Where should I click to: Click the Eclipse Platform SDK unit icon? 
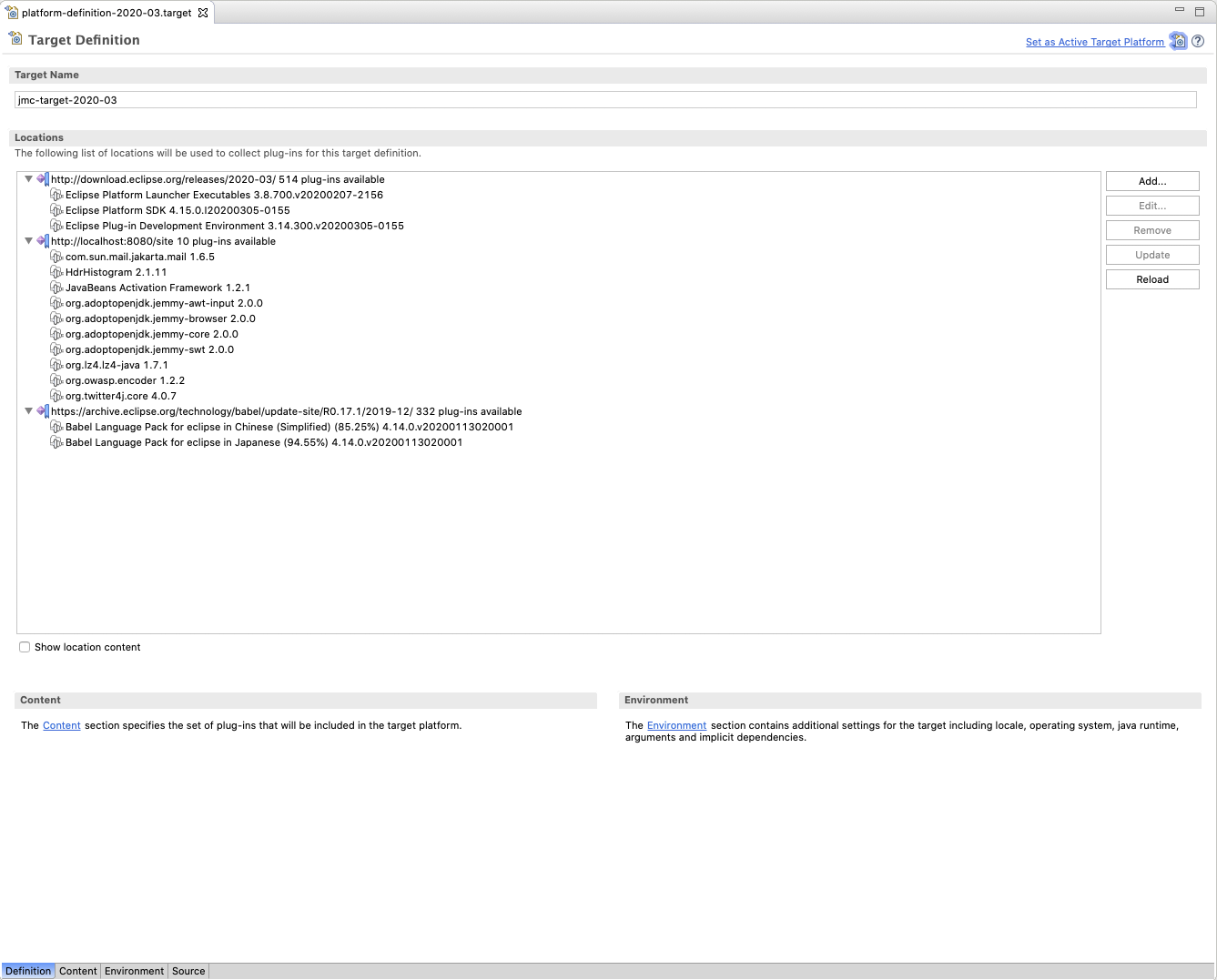pos(56,210)
